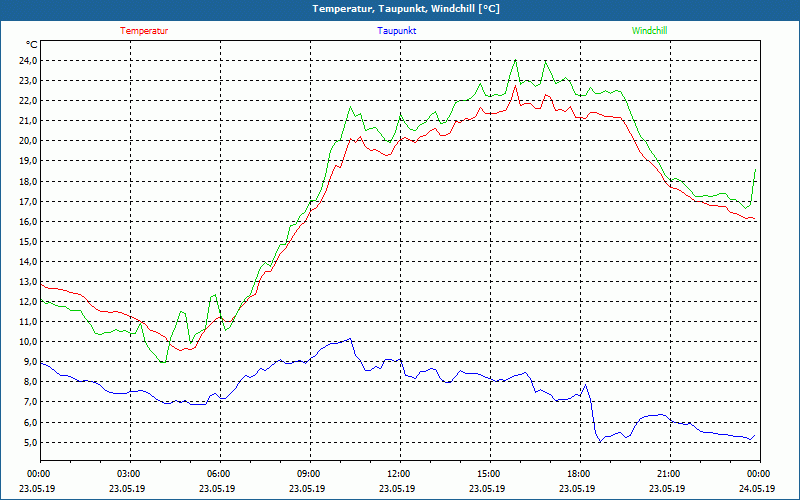Click the 21,0 y-axis value

pos(28,121)
